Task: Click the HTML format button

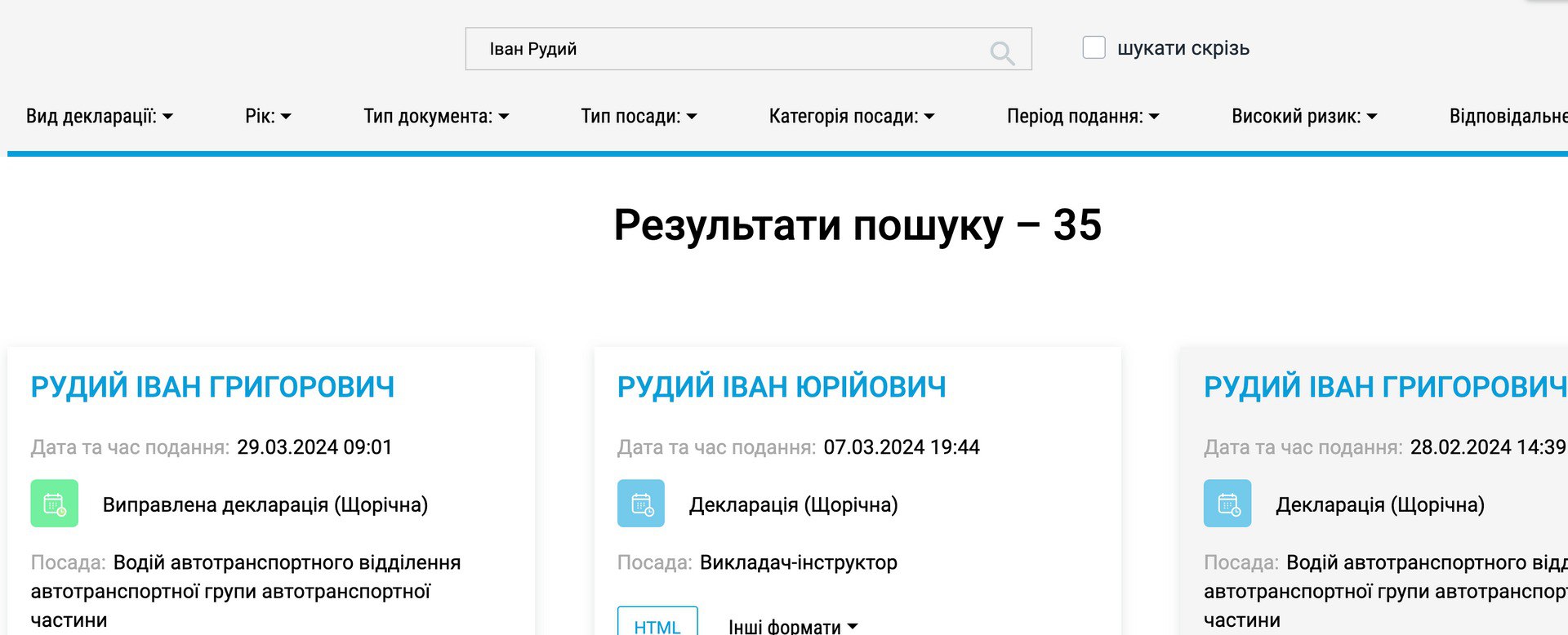Action: [x=657, y=622]
